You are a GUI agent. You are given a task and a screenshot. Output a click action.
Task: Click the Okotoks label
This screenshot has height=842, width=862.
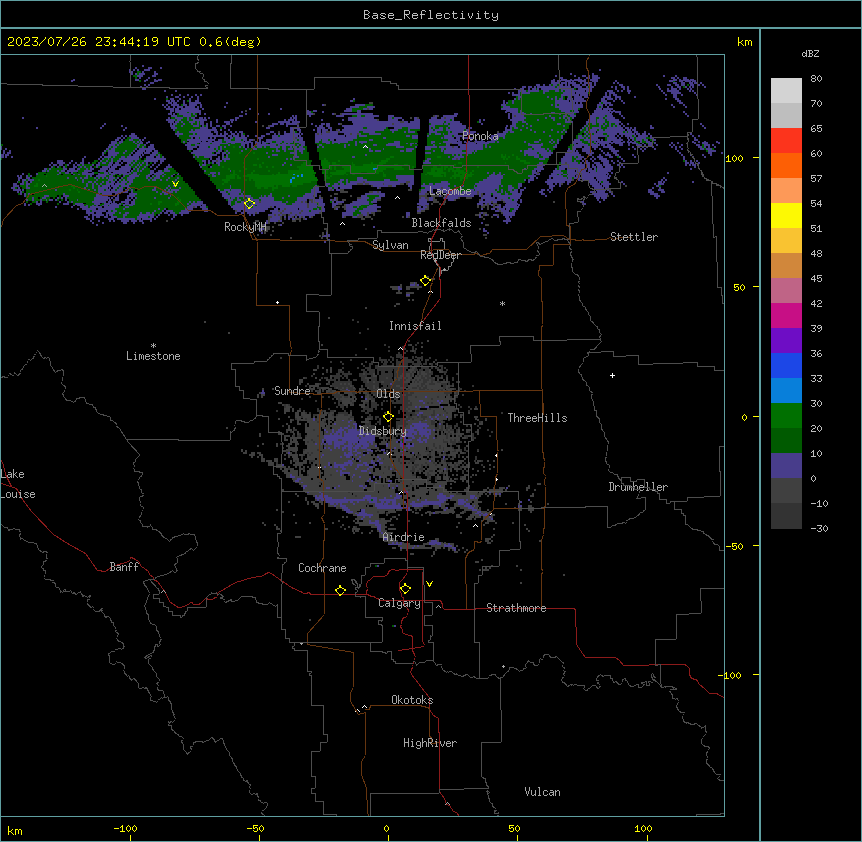[412, 700]
